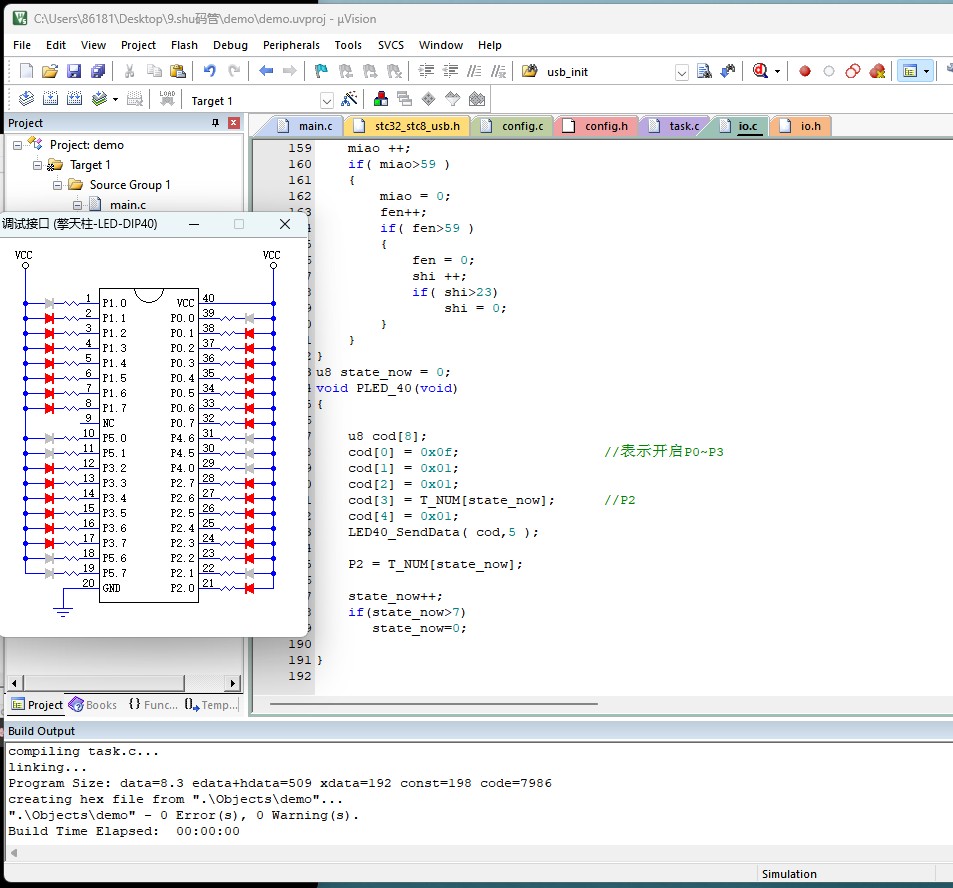The height and width of the screenshot is (888, 953).
Task: Download to flash LOAD icon
Action: point(167,98)
